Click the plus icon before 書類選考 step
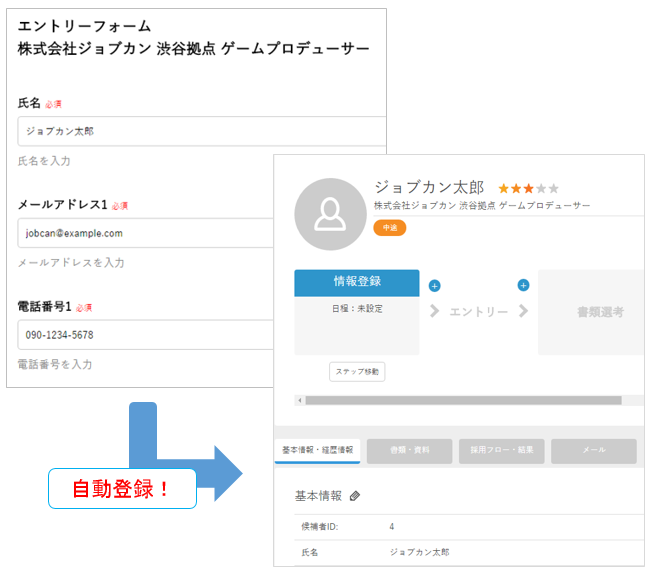Image resolution: width=653 pixels, height=576 pixels. pos(523,285)
